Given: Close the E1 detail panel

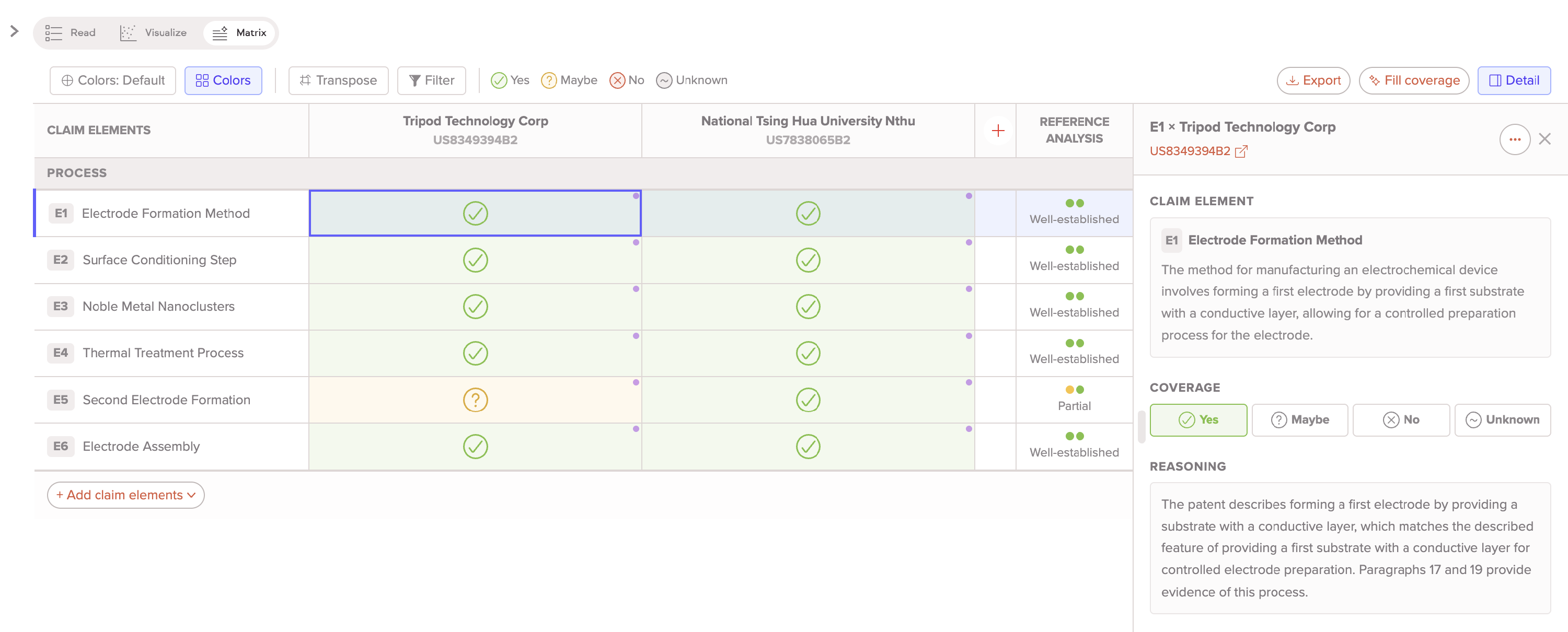Looking at the screenshot, I should [1544, 139].
